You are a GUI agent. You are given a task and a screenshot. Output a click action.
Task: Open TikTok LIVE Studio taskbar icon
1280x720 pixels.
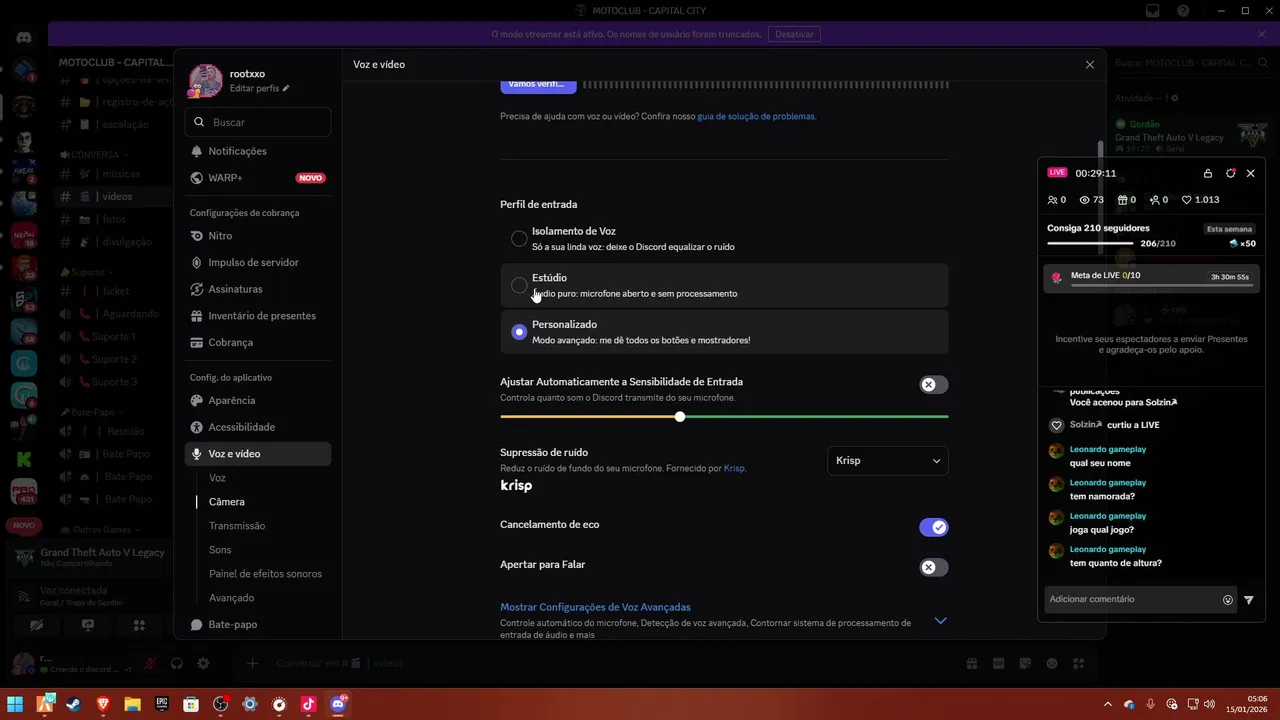pyautogui.click(x=308, y=704)
